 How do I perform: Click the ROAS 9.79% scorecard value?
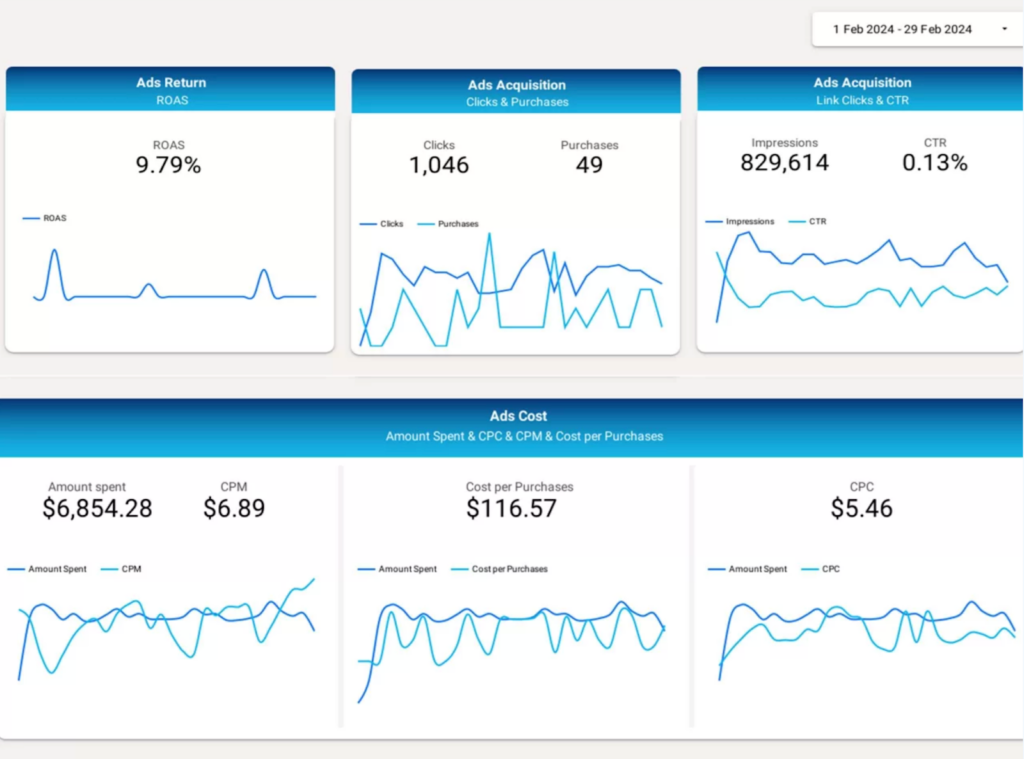point(169,166)
